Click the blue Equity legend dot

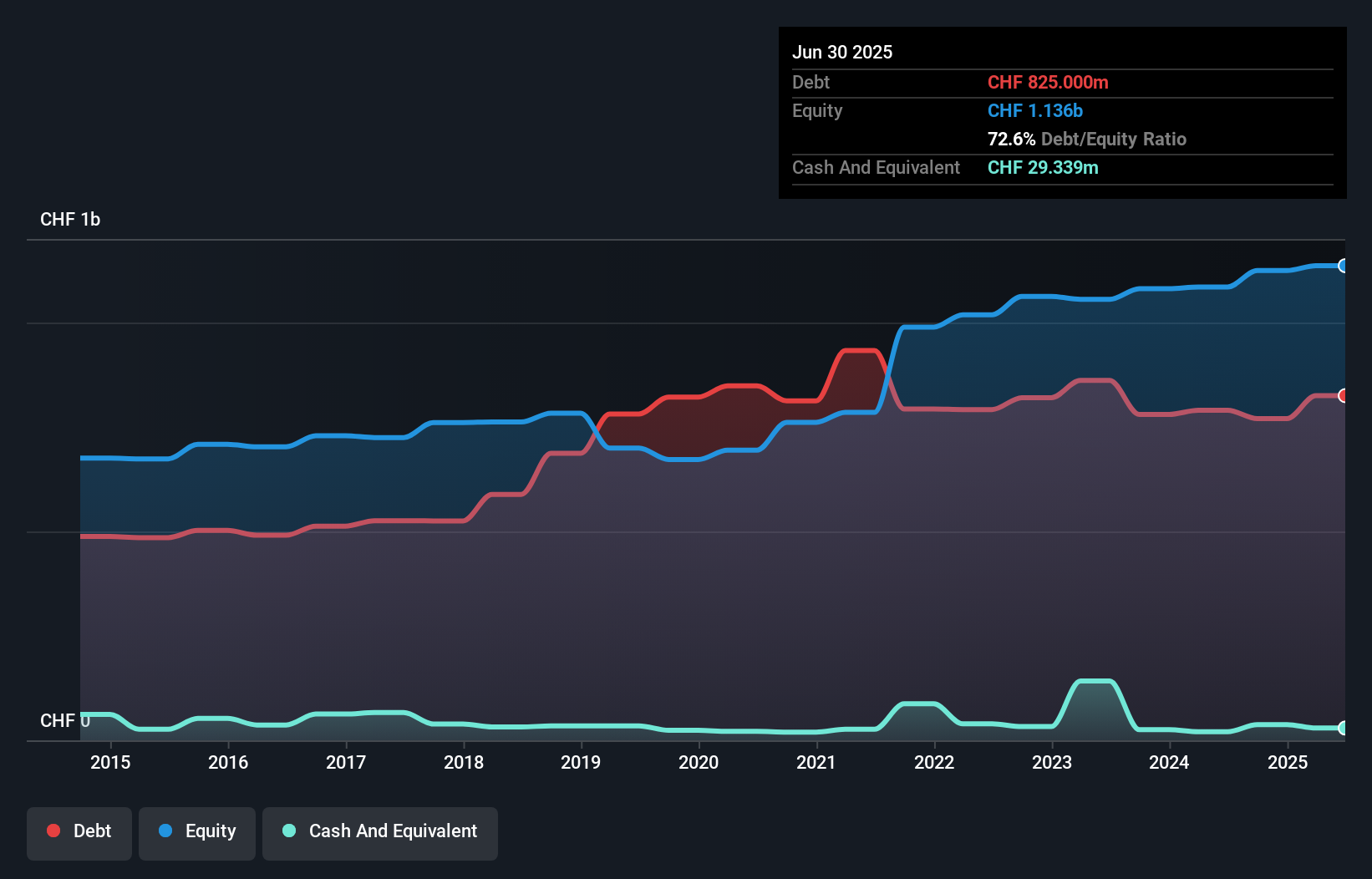point(165,831)
